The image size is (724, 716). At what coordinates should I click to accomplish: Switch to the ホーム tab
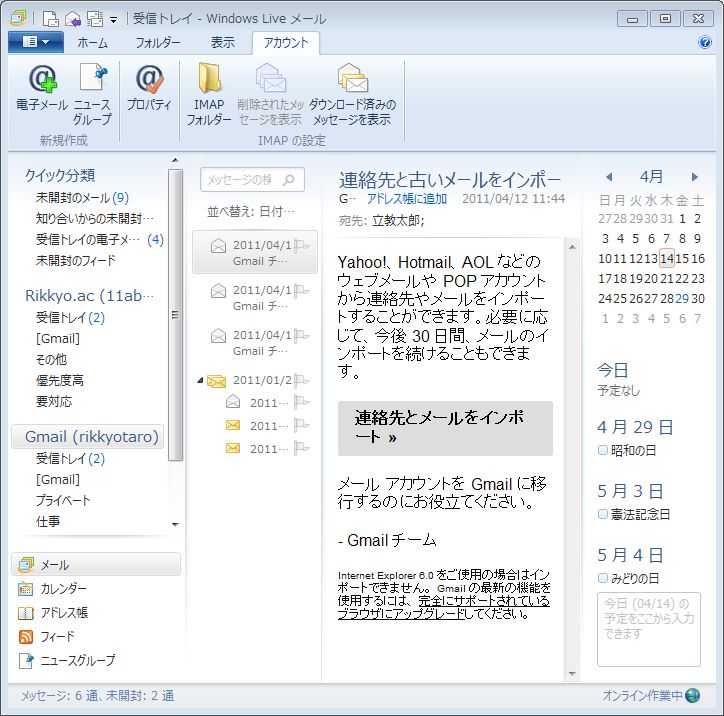[x=92, y=43]
